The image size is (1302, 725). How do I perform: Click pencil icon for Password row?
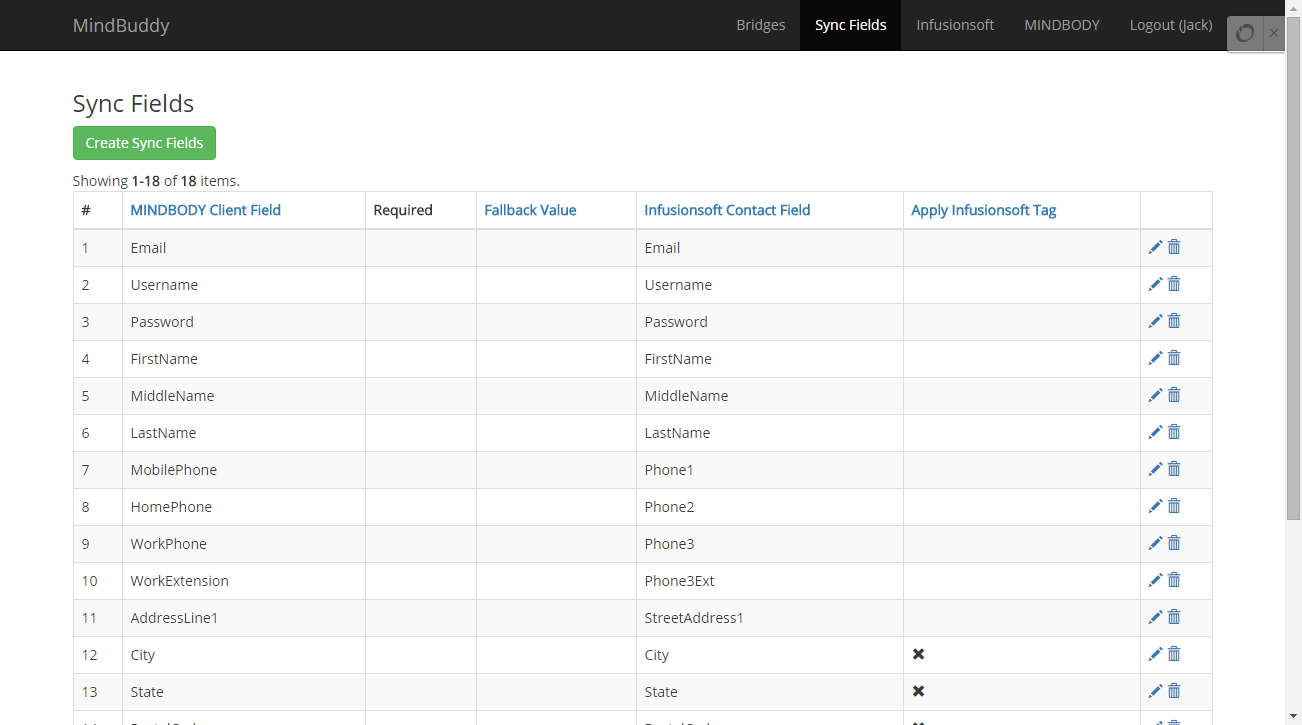[x=1155, y=321]
